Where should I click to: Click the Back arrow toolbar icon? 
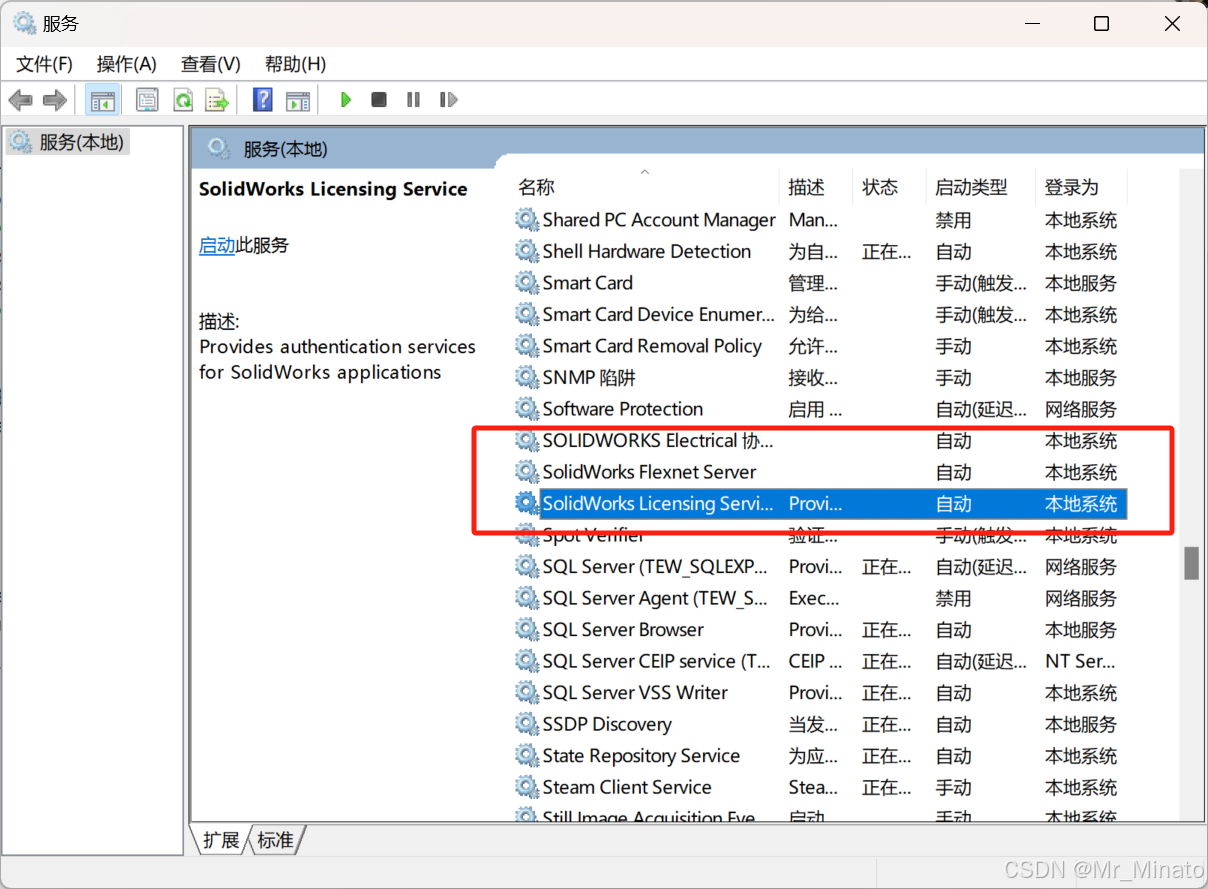click(20, 100)
